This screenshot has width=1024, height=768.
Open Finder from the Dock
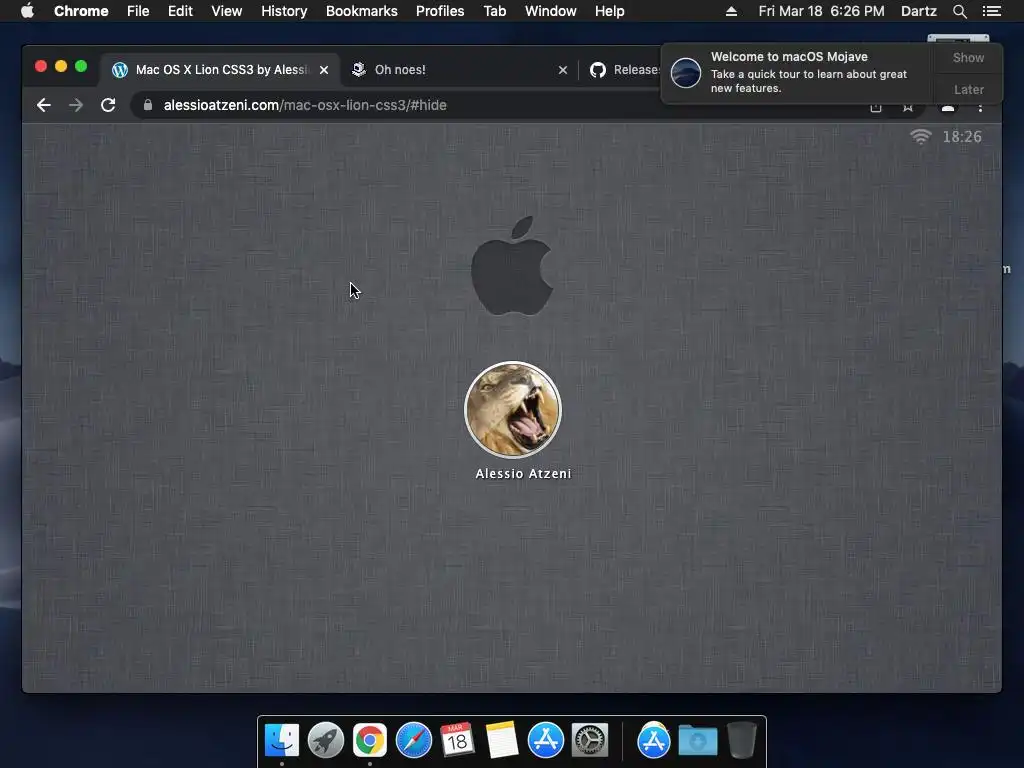(281, 740)
